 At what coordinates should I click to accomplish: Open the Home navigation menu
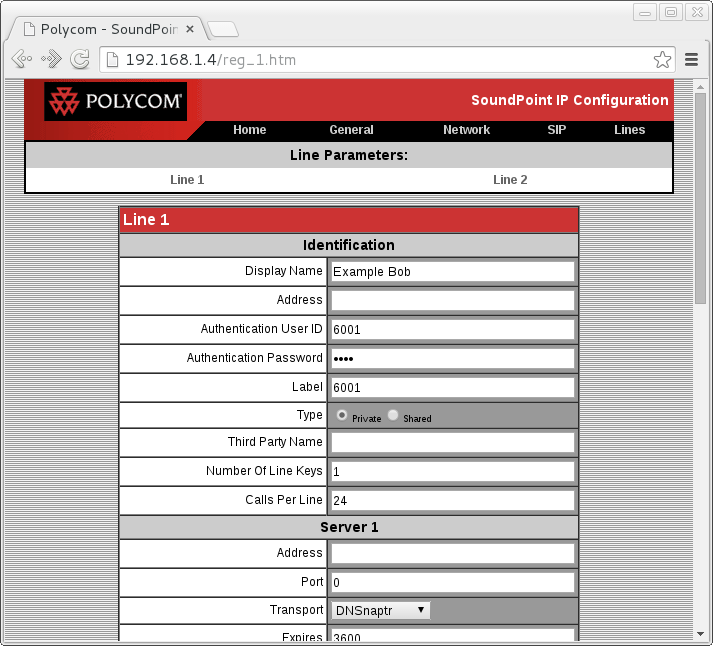(x=250, y=130)
